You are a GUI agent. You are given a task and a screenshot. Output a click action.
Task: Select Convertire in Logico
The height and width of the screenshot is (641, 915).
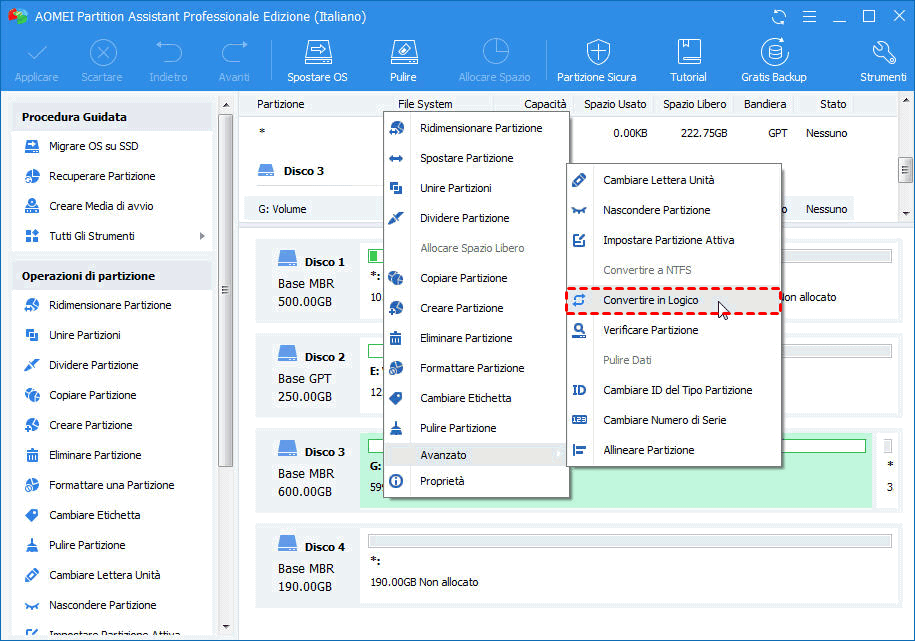(x=674, y=300)
